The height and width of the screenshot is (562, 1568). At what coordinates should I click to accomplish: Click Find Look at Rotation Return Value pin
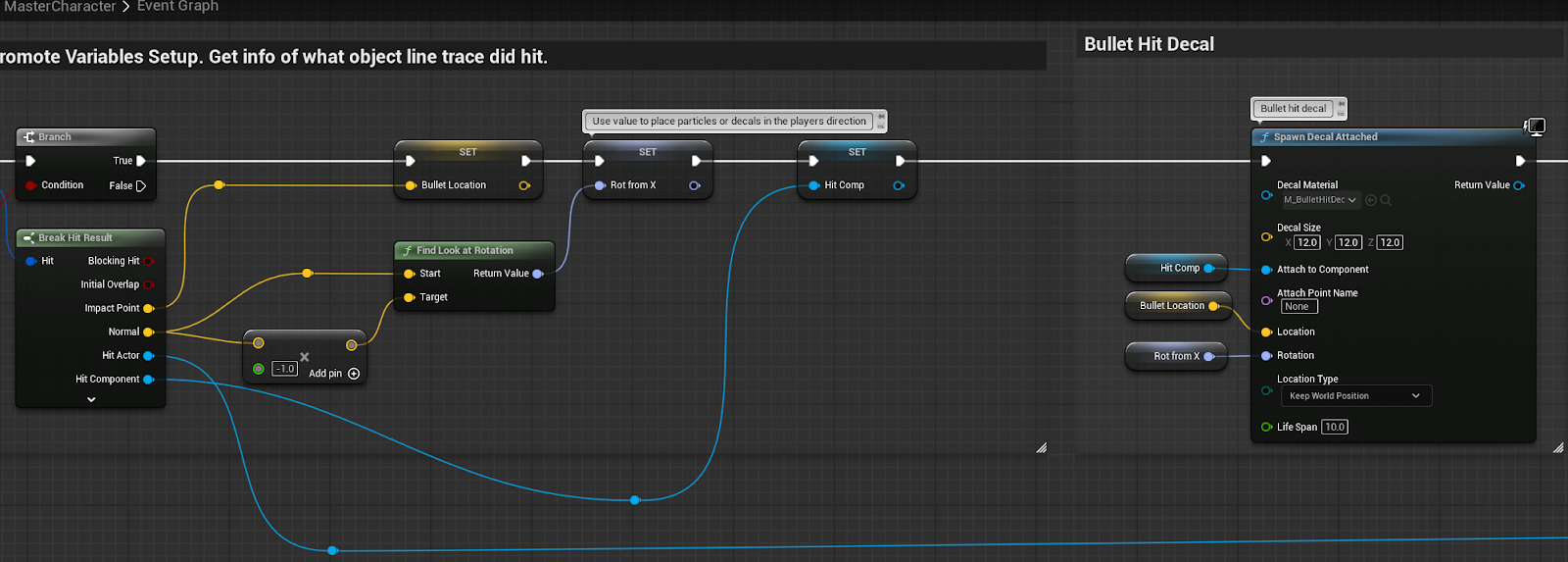click(x=538, y=274)
